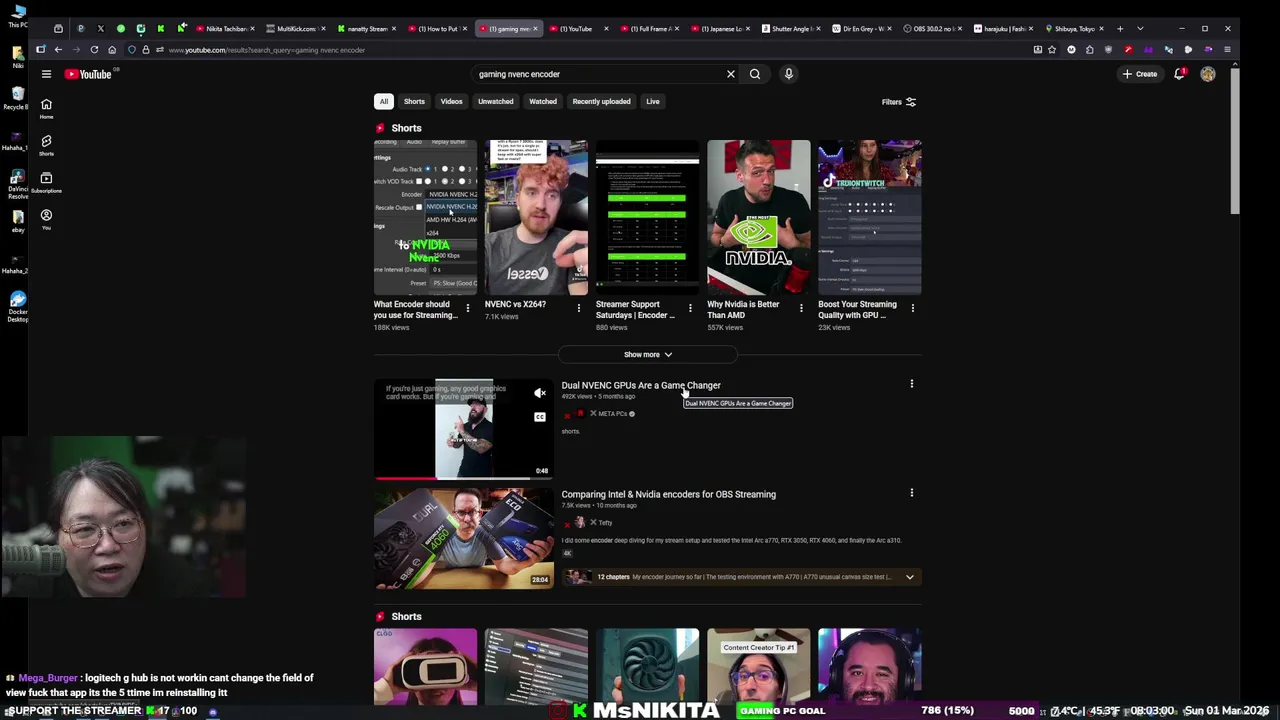This screenshot has height=720, width=1280.
Task: Open the 'NVENC vs X264?' short thumbnail
Action: 536,217
